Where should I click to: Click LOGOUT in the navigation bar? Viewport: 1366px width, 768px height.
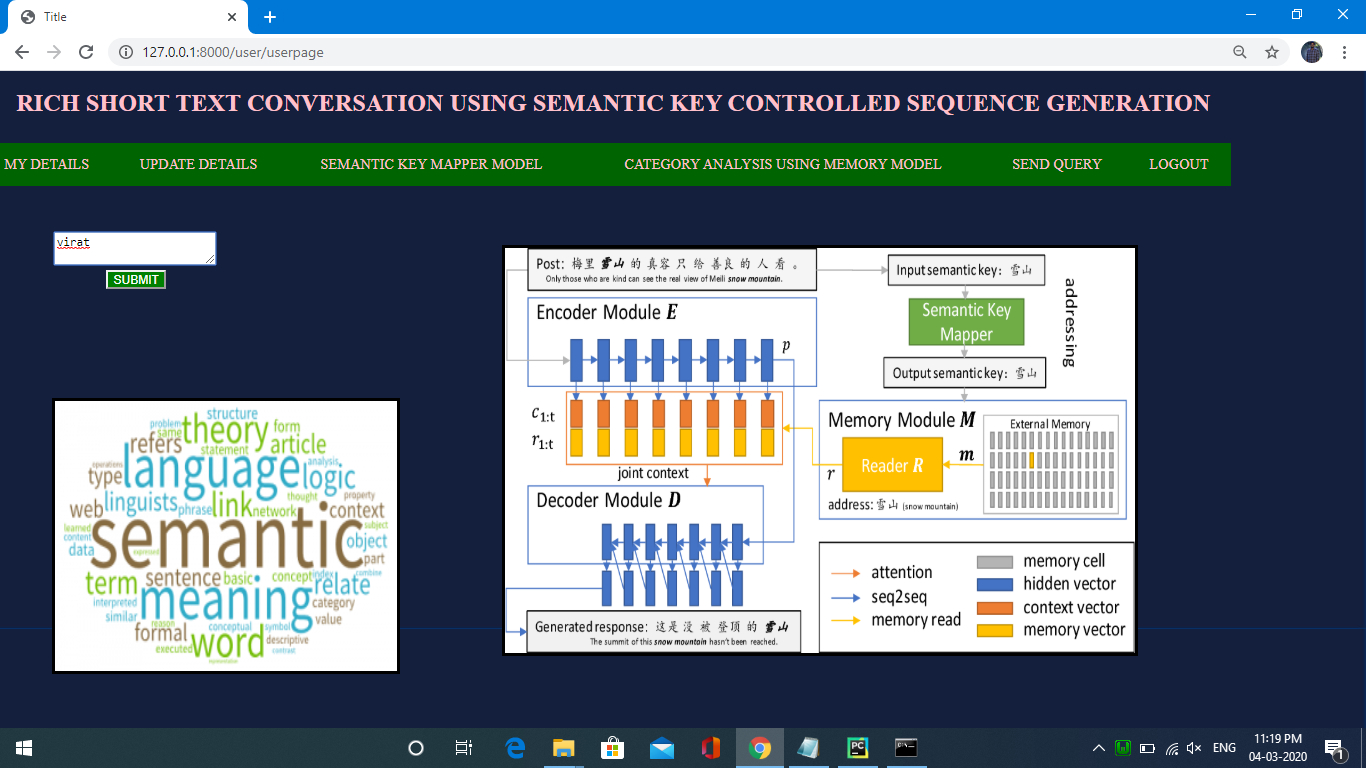[1179, 164]
